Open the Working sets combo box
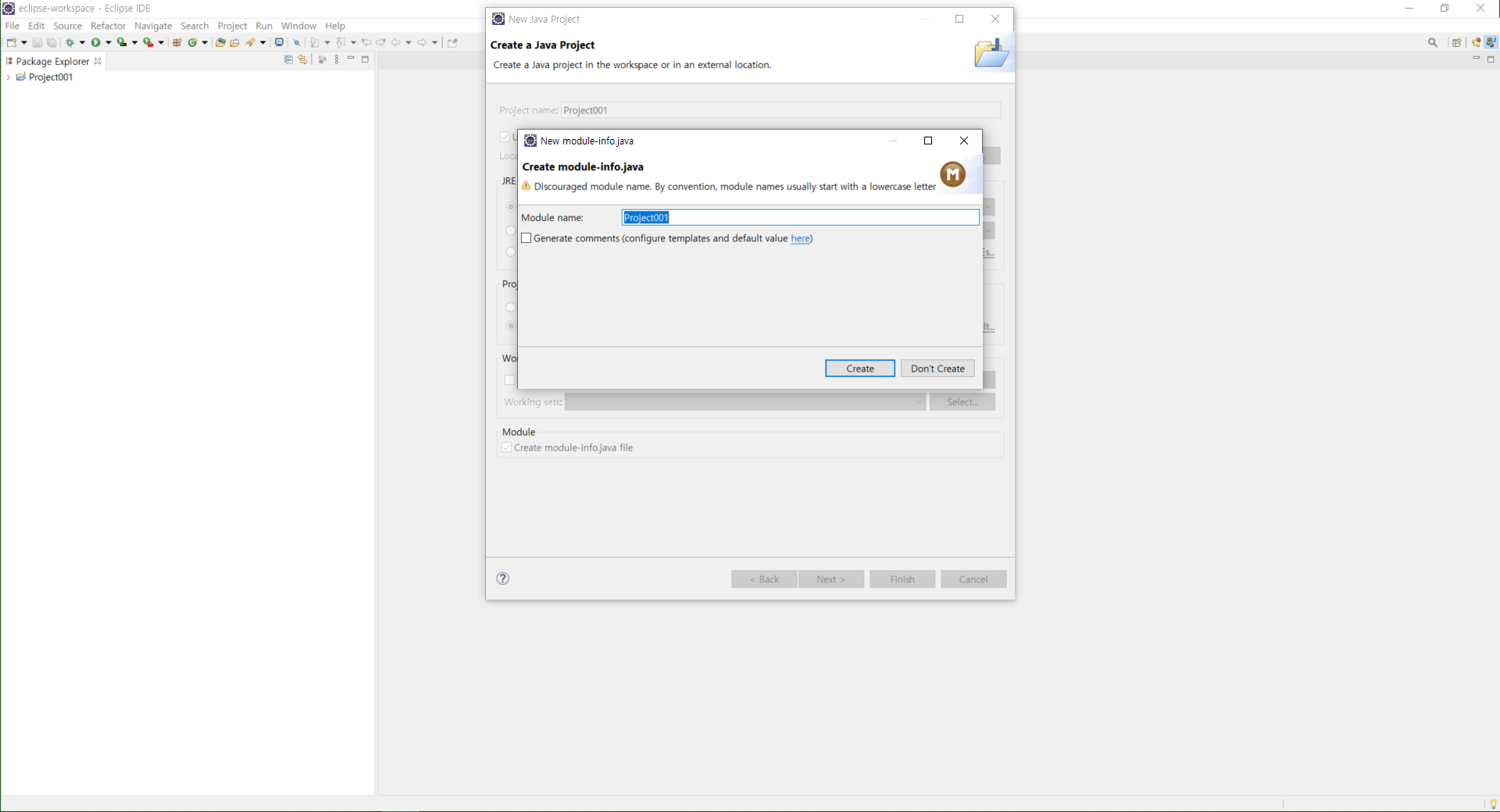The height and width of the screenshot is (812, 1500). coord(745,402)
